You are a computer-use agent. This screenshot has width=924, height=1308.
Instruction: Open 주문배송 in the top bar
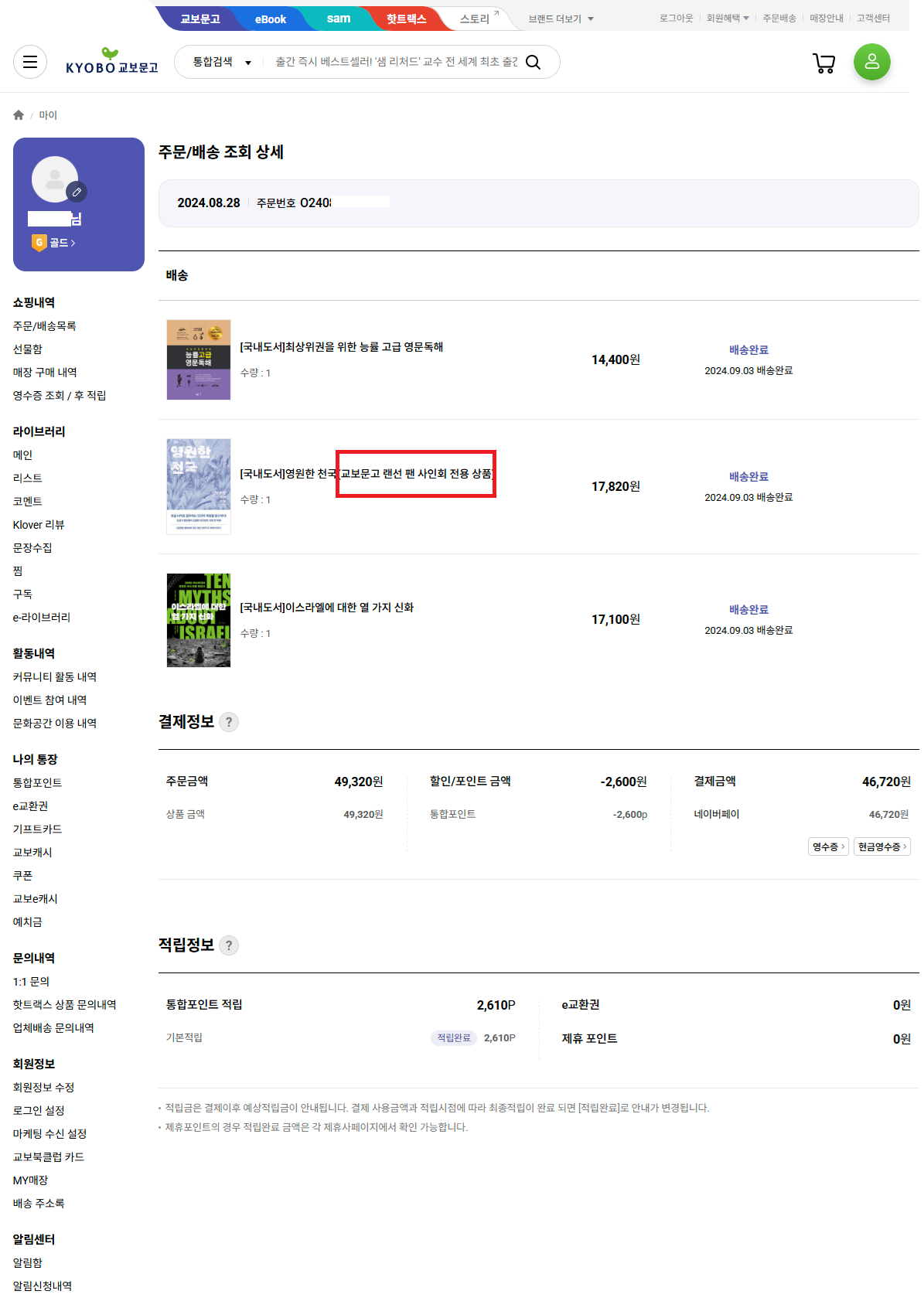point(779,18)
